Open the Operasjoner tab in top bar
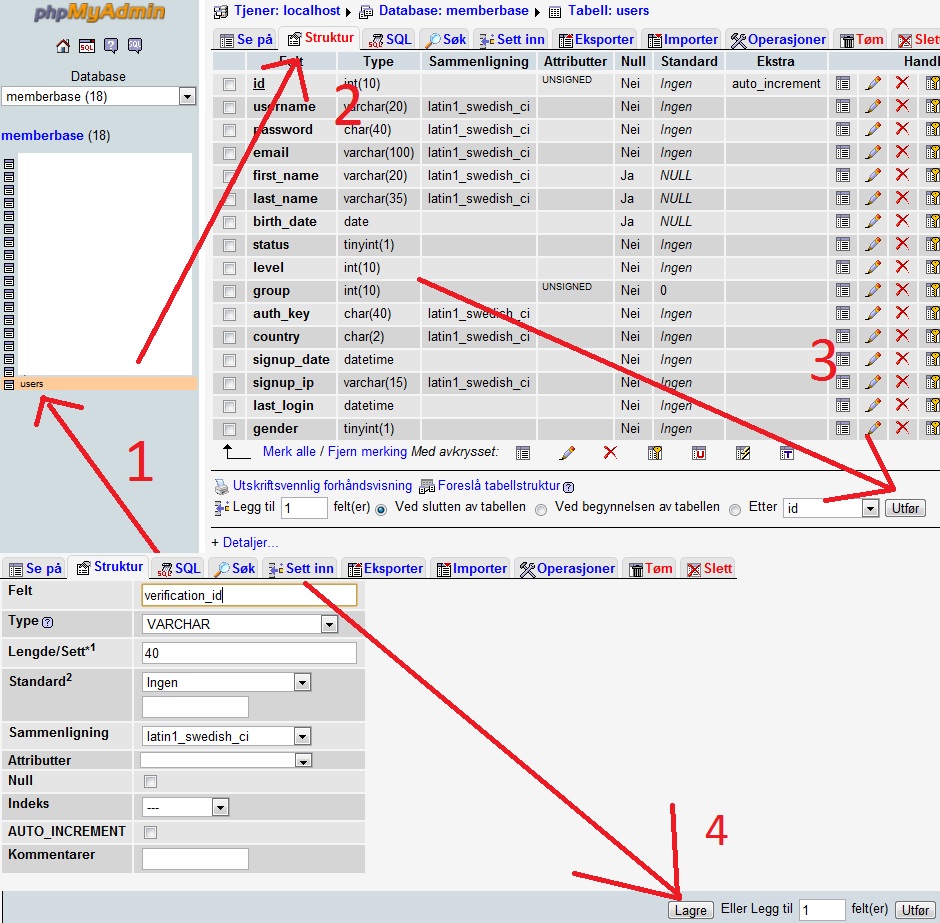This screenshot has width=940, height=923. point(778,40)
